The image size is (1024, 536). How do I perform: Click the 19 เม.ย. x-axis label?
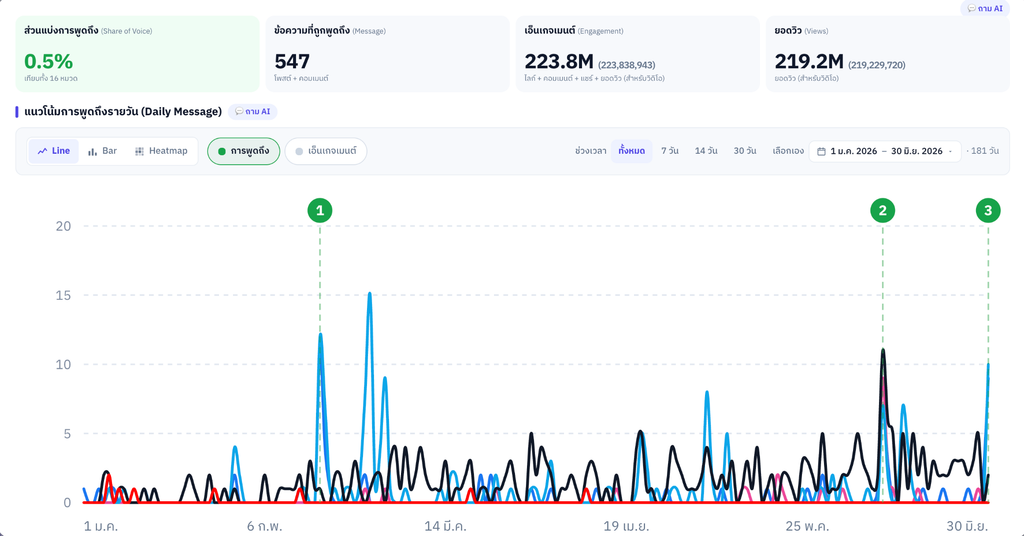tap(626, 526)
